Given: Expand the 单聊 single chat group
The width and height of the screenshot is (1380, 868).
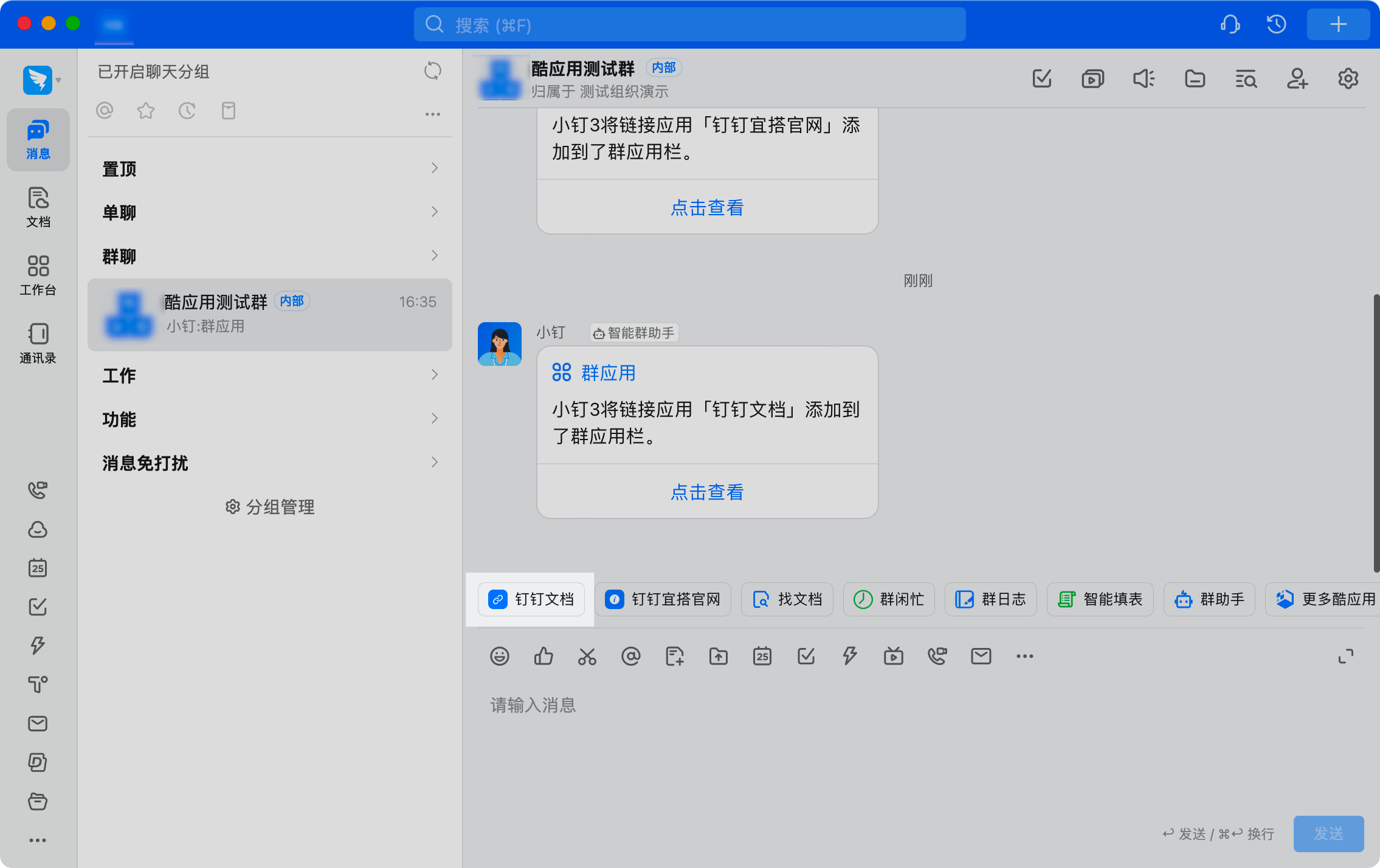Looking at the screenshot, I should (x=270, y=212).
